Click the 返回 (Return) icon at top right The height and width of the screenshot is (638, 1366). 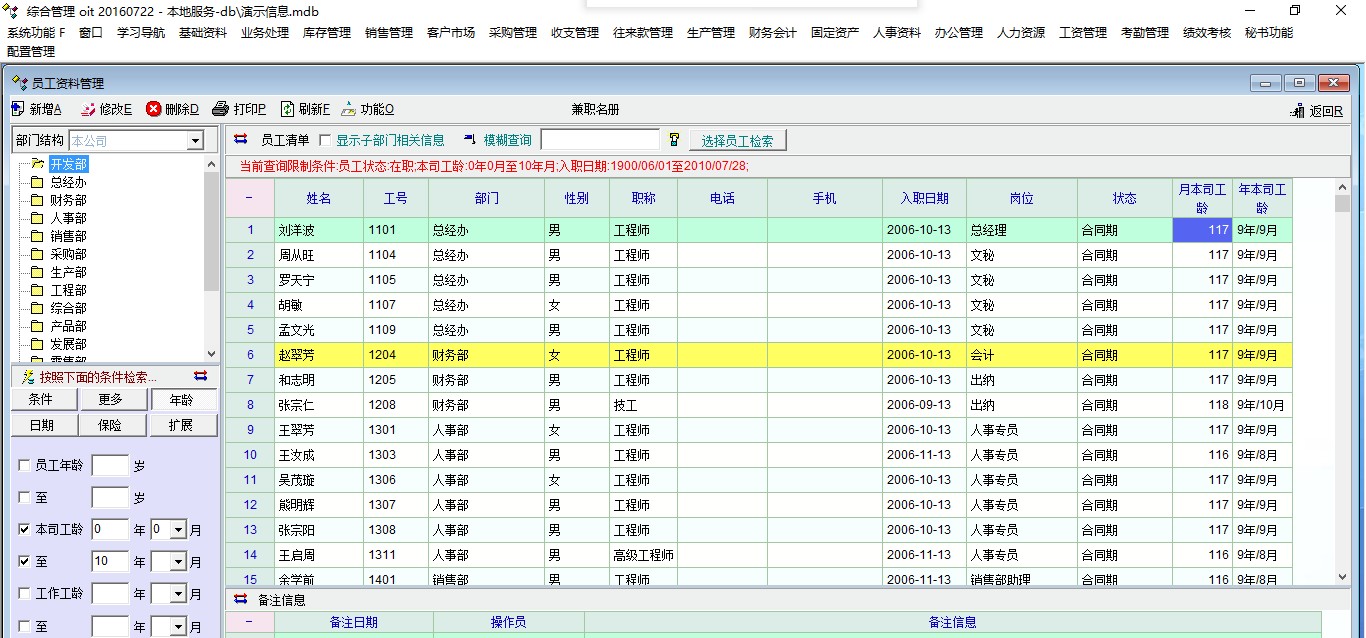(x=1298, y=111)
